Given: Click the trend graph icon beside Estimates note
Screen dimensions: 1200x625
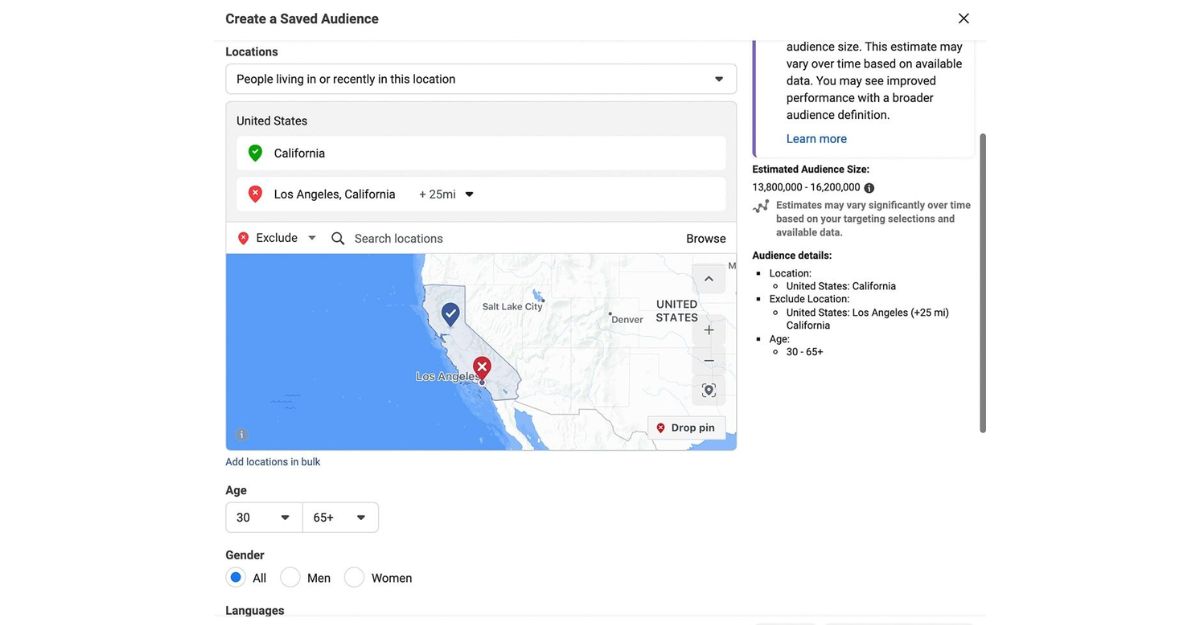Looking at the screenshot, I should (x=761, y=206).
